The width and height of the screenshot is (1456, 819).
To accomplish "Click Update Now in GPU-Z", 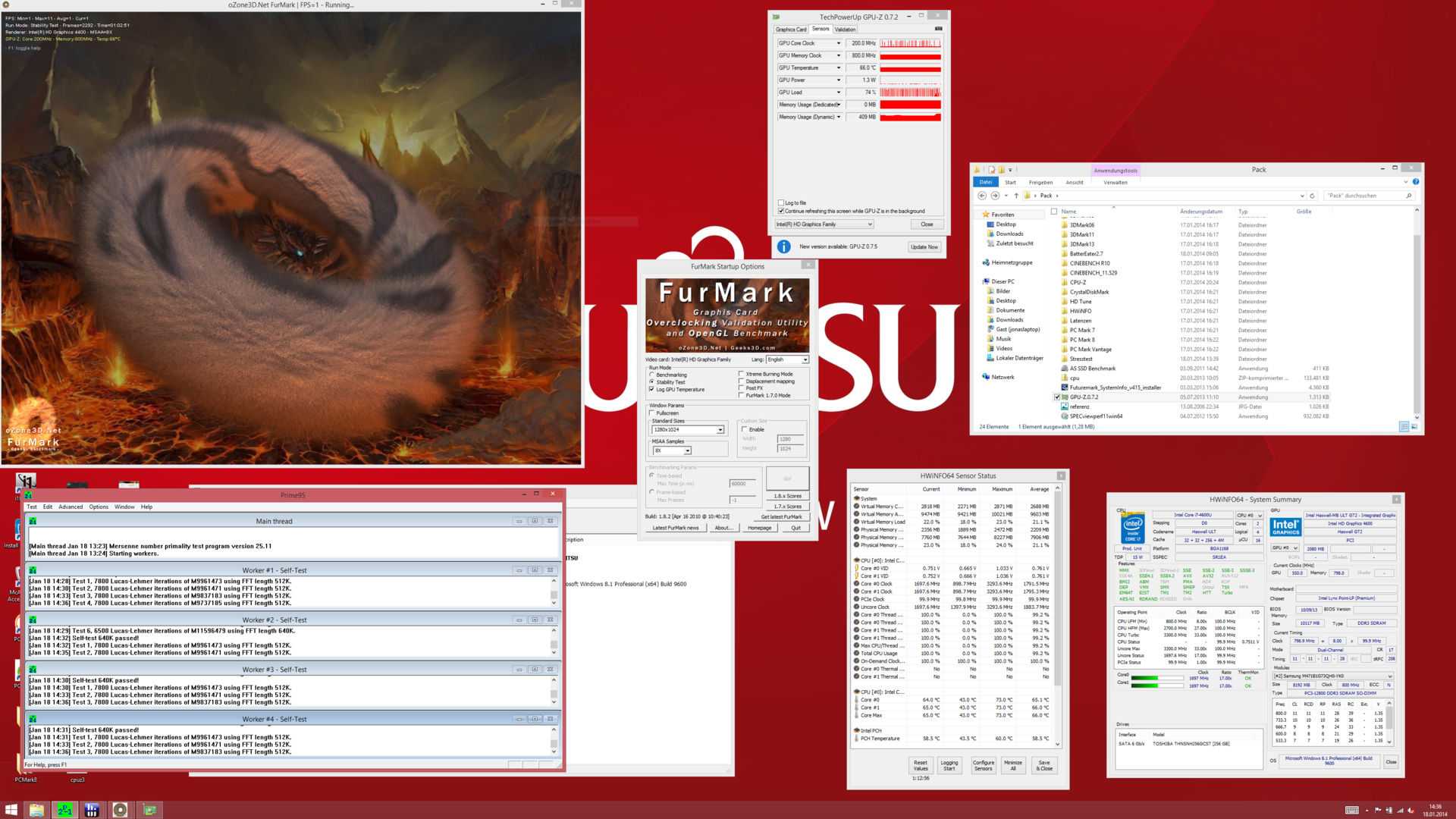I will click(924, 246).
